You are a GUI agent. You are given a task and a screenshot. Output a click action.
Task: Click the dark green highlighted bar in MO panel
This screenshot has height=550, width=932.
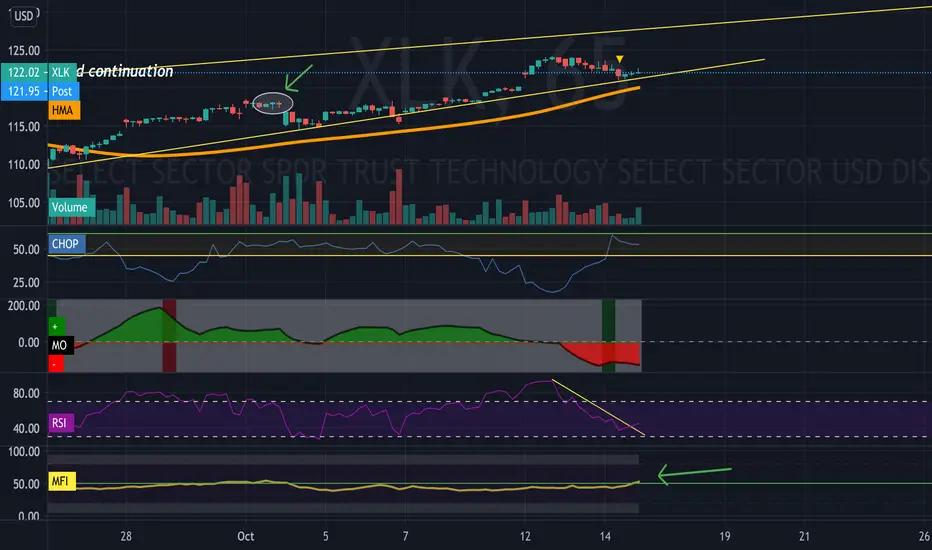coord(609,336)
